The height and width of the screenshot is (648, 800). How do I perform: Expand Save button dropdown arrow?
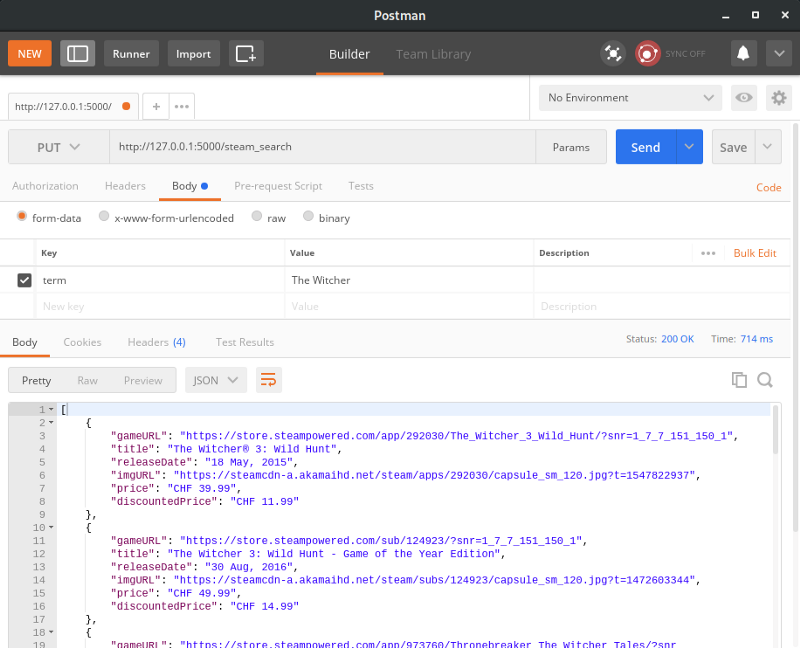pos(767,147)
